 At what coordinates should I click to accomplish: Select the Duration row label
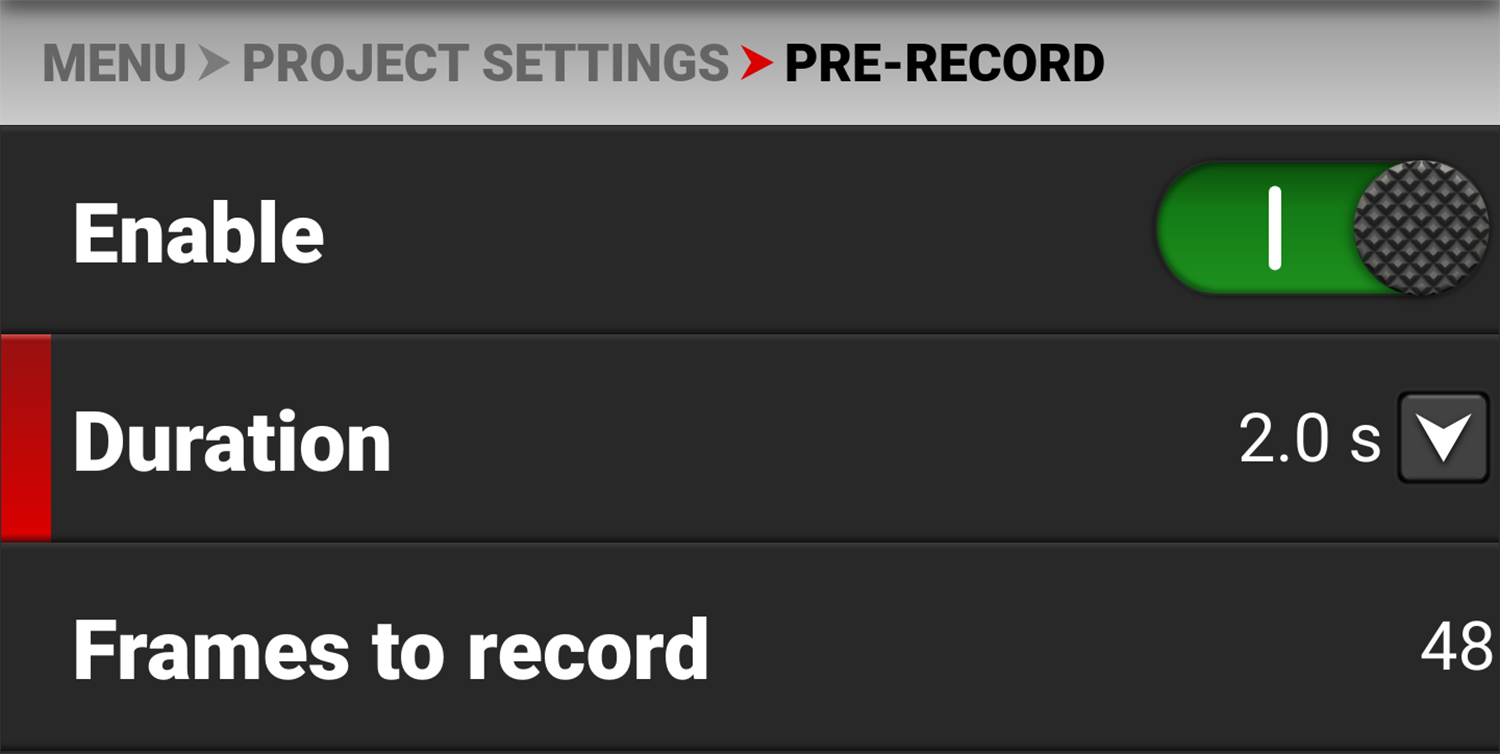click(231, 440)
